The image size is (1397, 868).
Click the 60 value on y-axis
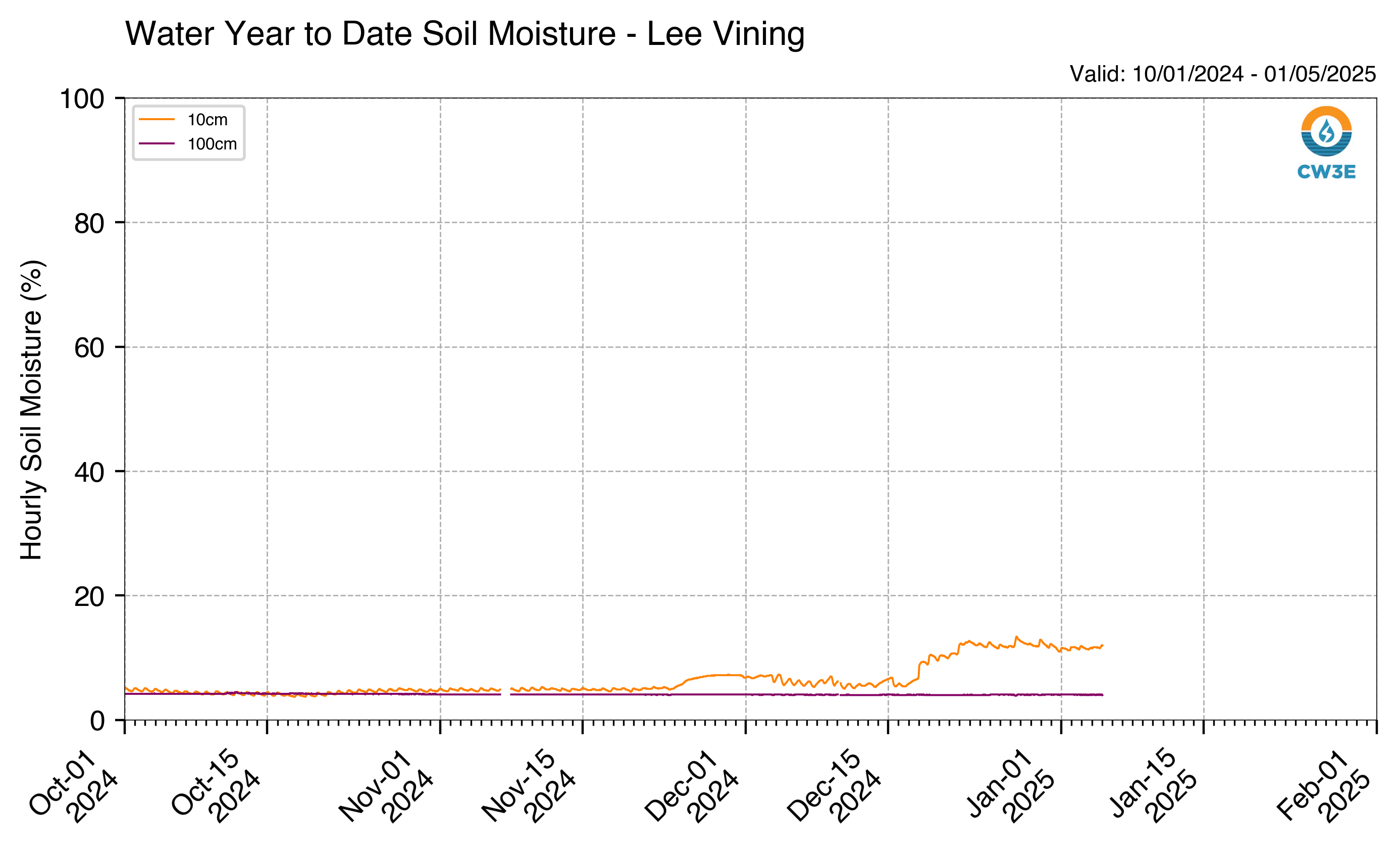[x=89, y=347]
